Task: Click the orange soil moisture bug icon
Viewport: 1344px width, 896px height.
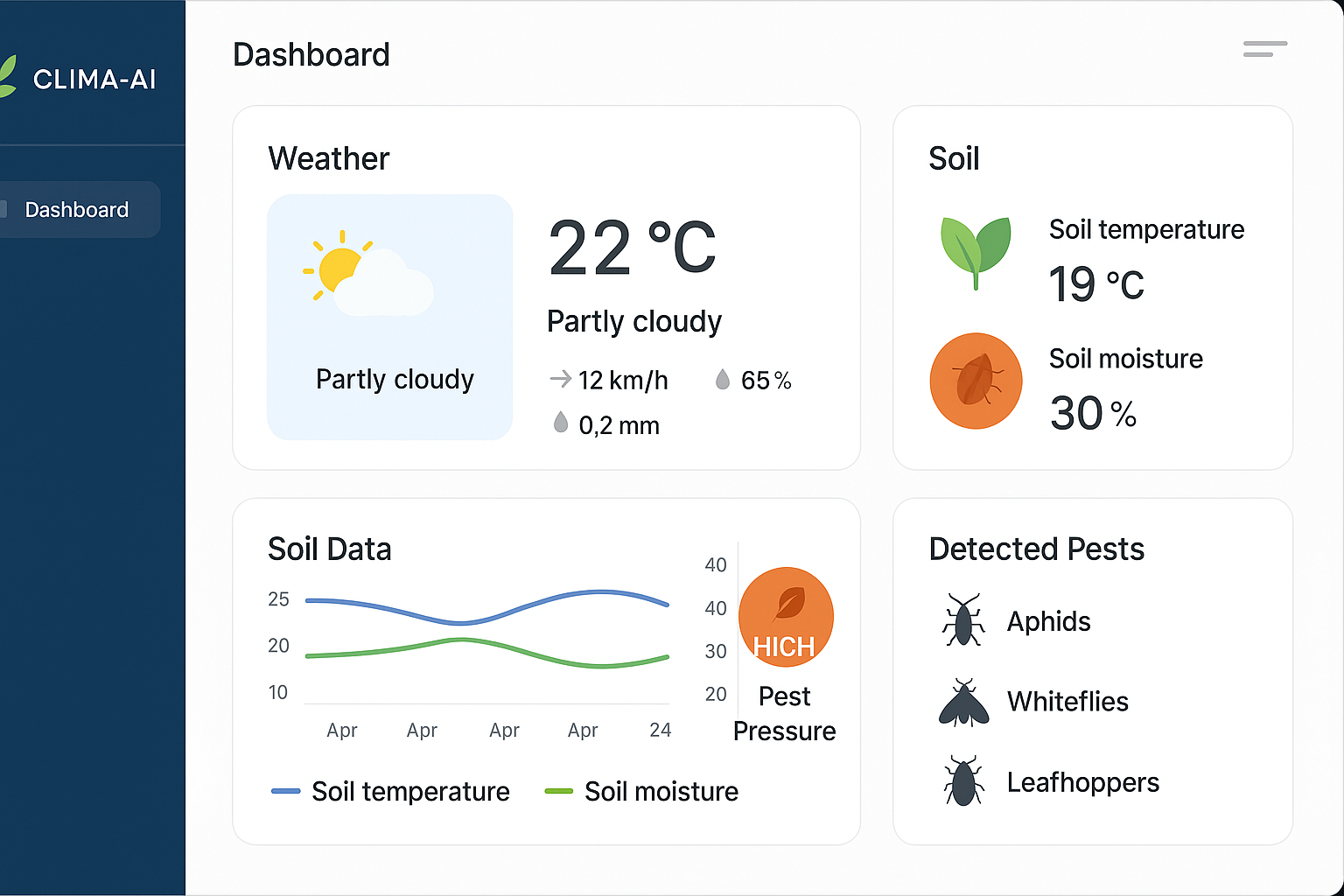Action: pyautogui.click(x=975, y=380)
